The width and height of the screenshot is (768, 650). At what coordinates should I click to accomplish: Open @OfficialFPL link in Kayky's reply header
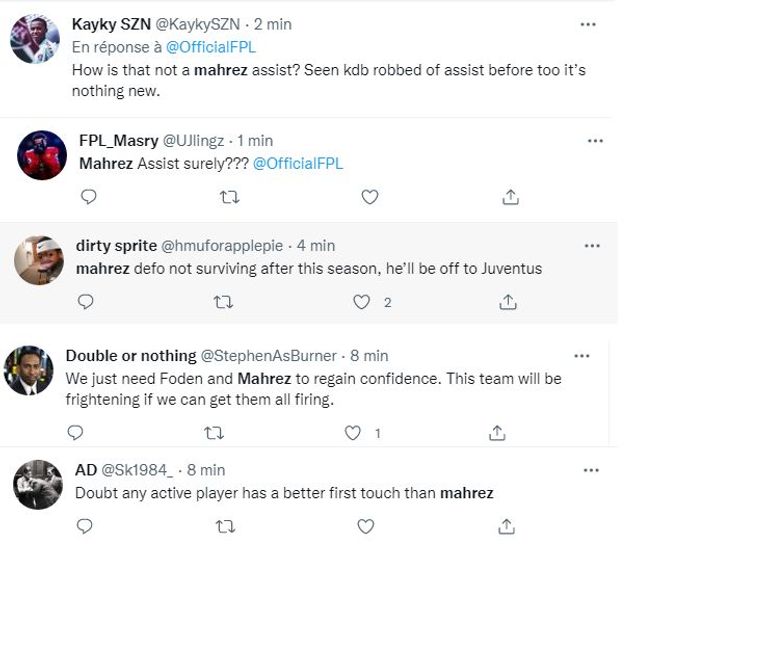point(210,47)
